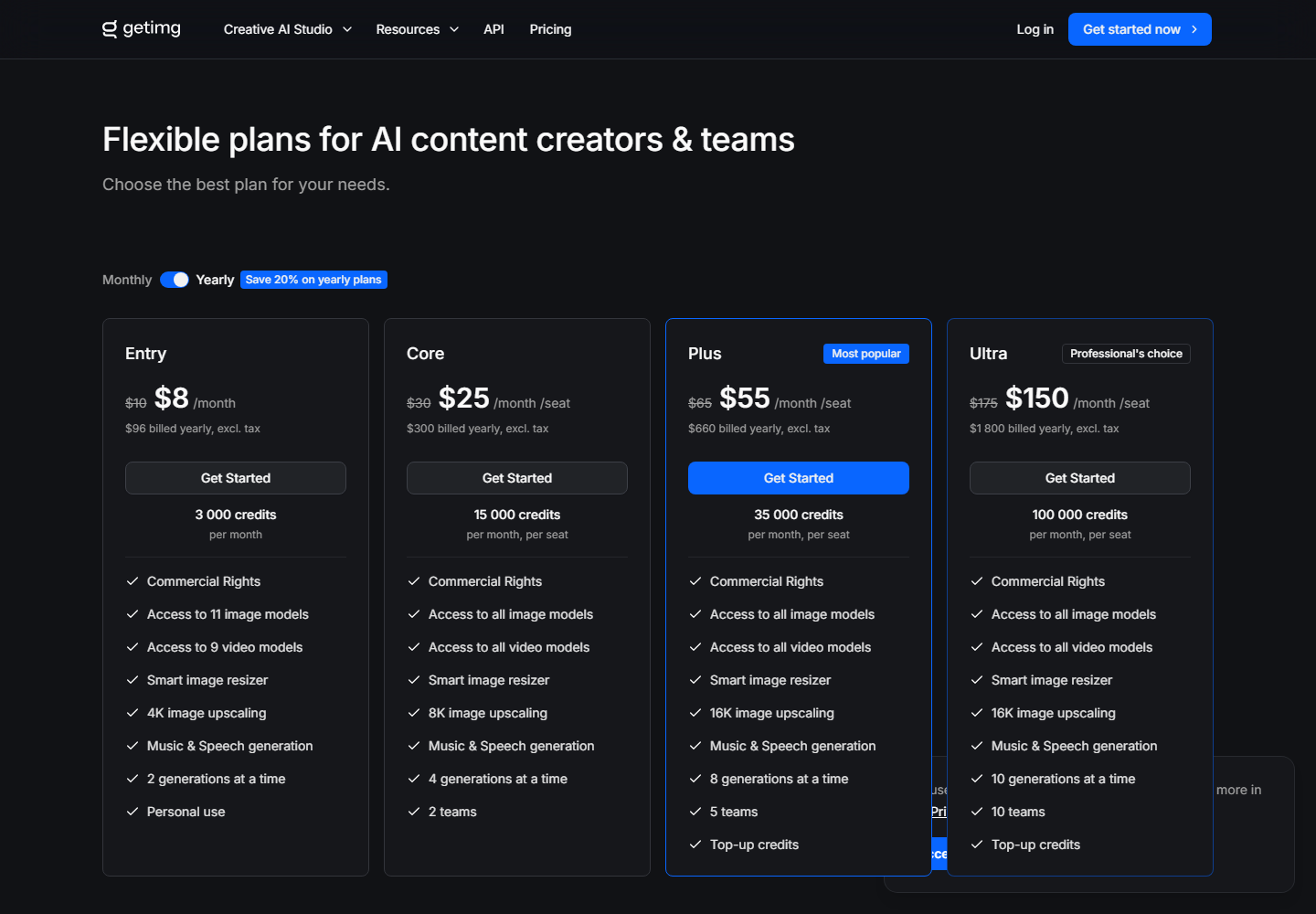Click checkmark beside 4K image upscaling
The width and height of the screenshot is (1316, 914).
[133, 713]
